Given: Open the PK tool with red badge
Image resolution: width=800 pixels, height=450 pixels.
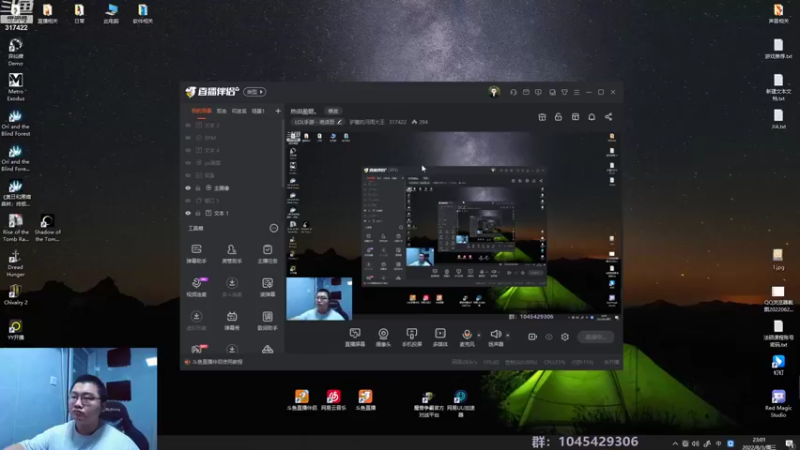Looking at the screenshot, I should point(197,349).
